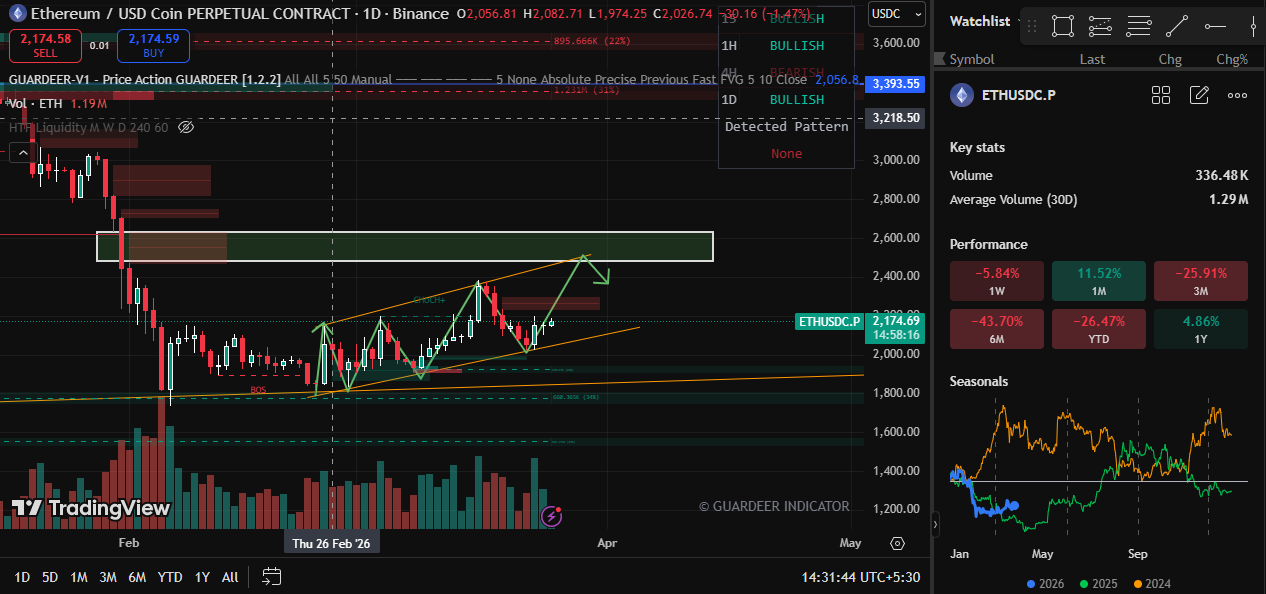Click the purple lightning icon on the chart
The image size is (1266, 594).
[551, 516]
